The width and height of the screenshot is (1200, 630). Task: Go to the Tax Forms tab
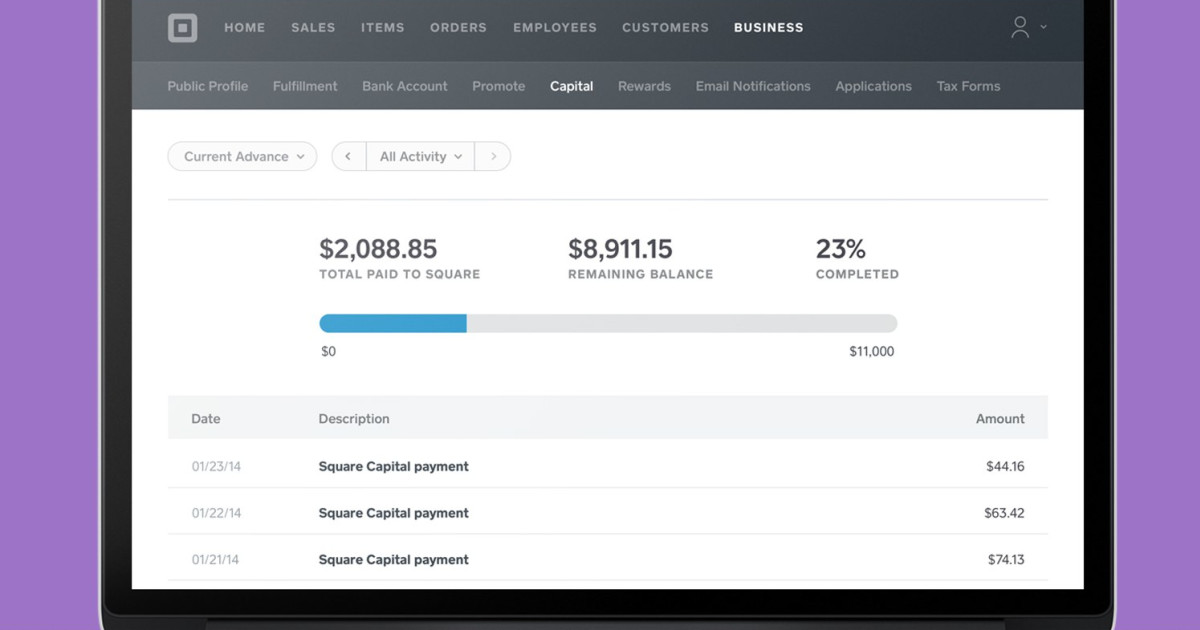click(968, 86)
